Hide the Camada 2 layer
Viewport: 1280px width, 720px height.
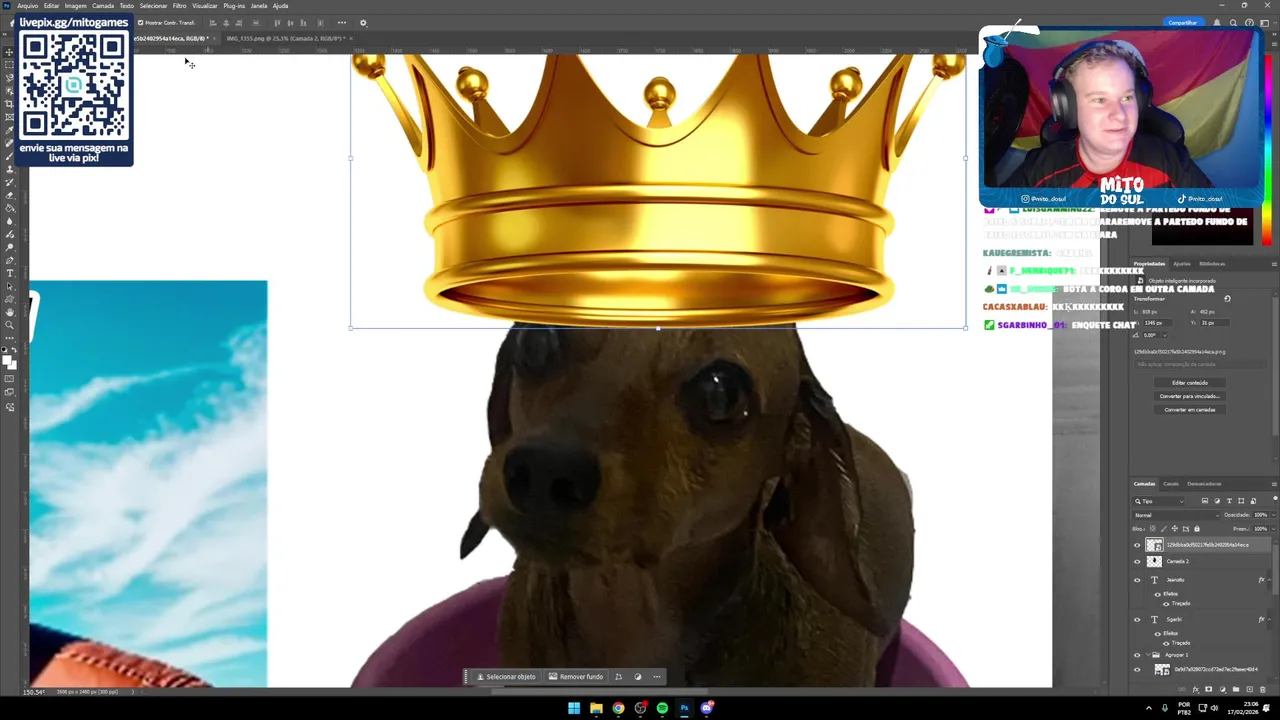coord(1137,561)
